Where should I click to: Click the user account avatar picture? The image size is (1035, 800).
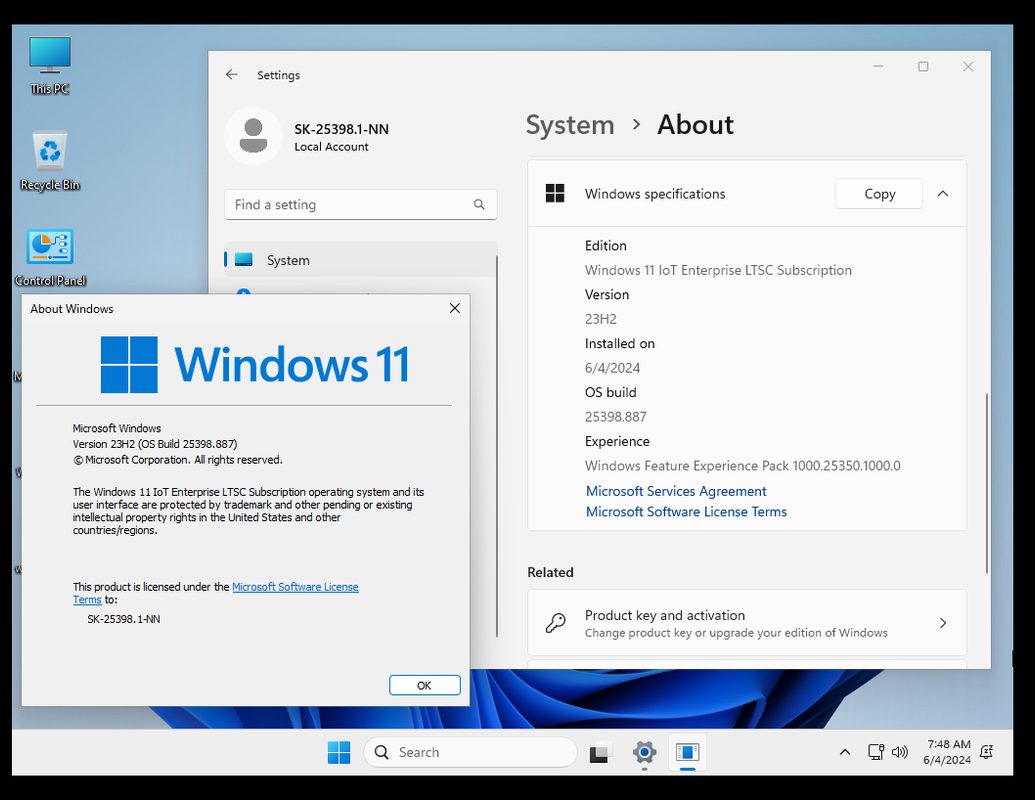253,136
